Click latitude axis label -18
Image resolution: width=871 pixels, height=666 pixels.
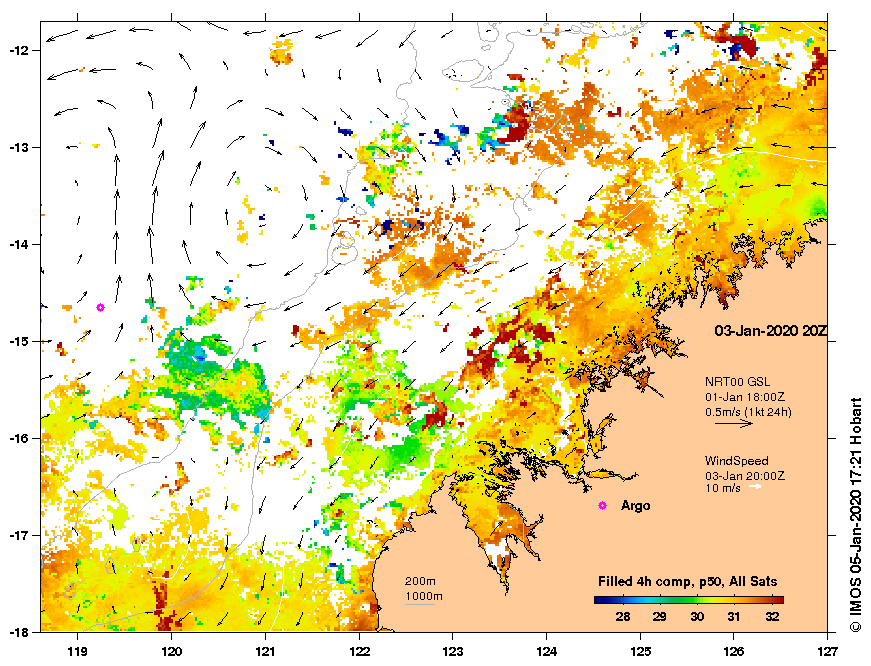[x=18, y=632]
